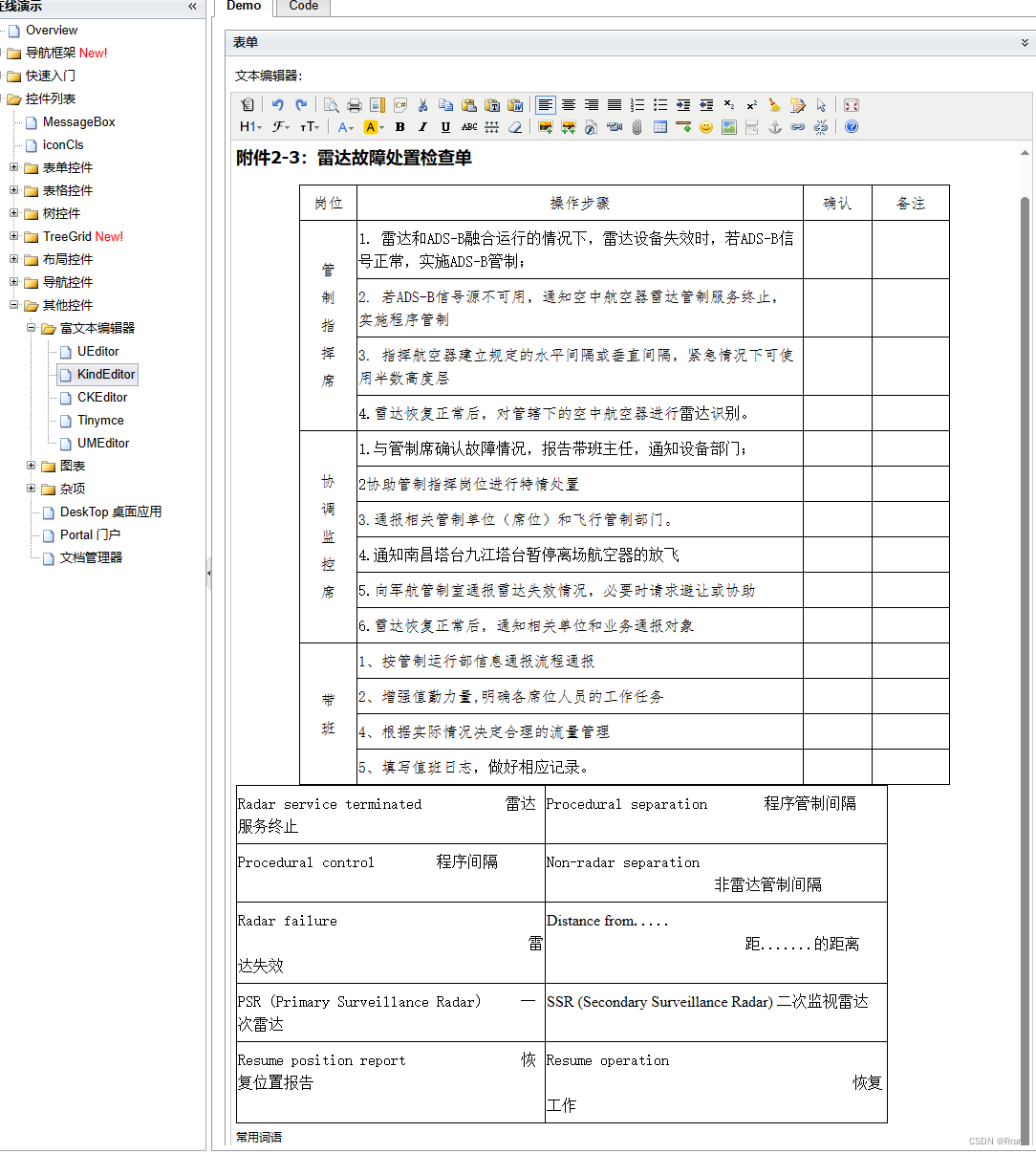Viewport: 1036px width, 1154px height.
Task: Collapse the left navigation panel arrows
Action: pos(192,7)
